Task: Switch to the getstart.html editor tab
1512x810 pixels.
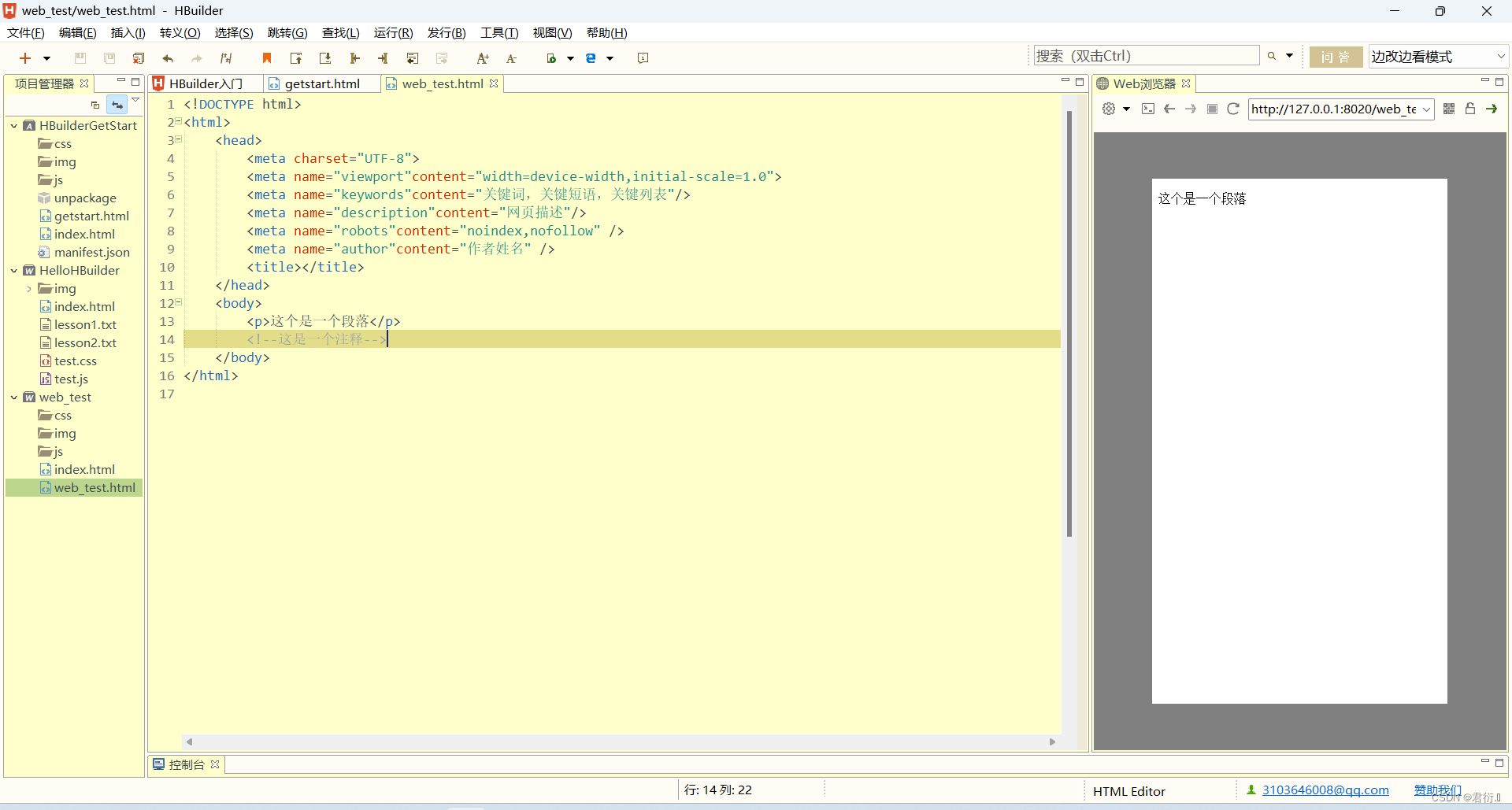Action: click(322, 83)
